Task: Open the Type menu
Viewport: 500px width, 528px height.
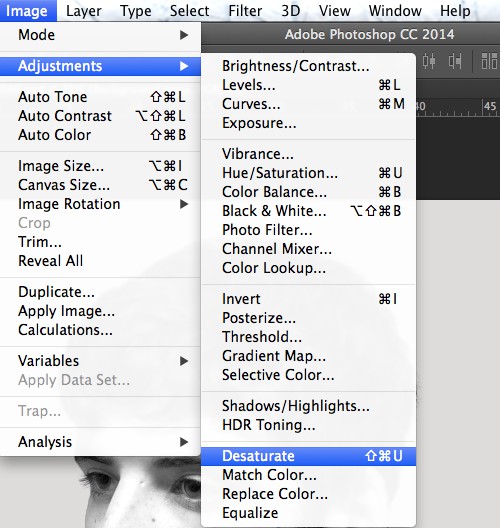Action: coord(136,11)
